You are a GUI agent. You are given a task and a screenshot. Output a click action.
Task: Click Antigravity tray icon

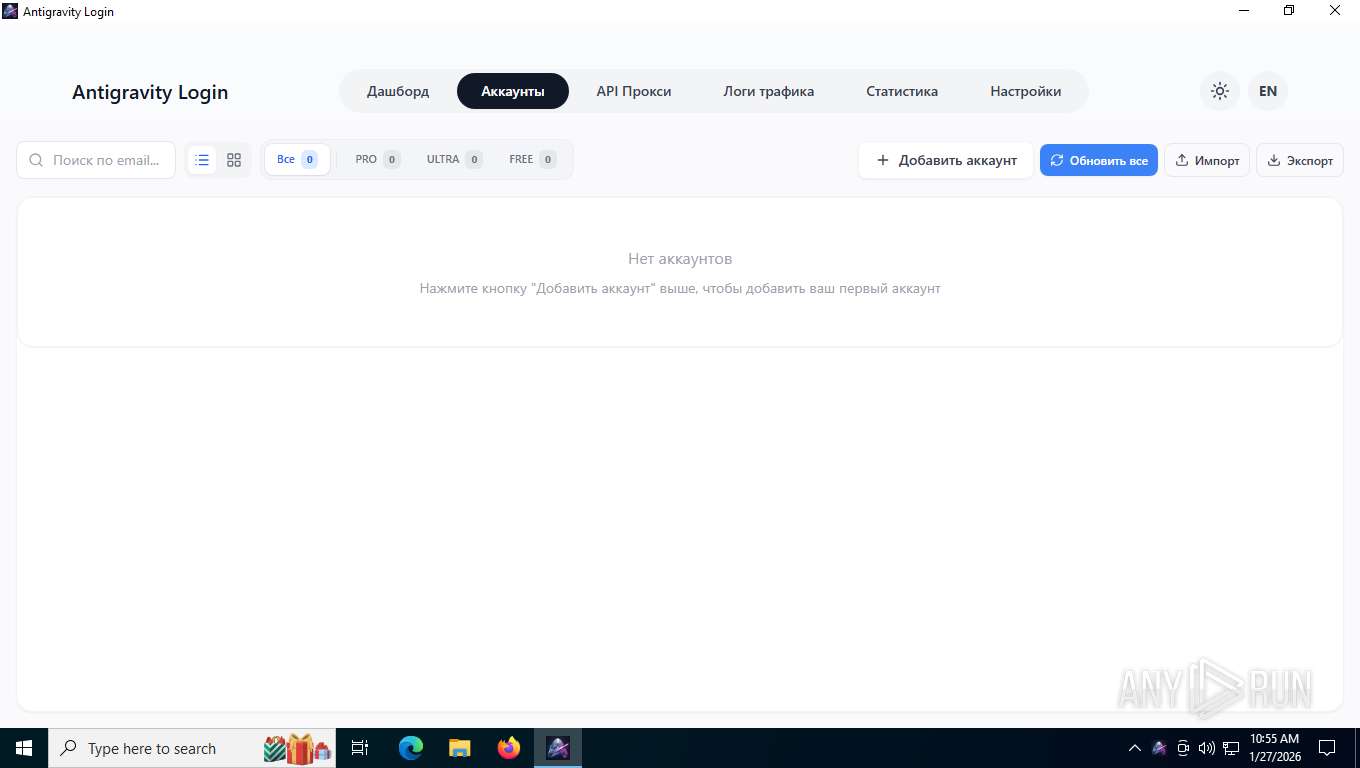click(1159, 748)
